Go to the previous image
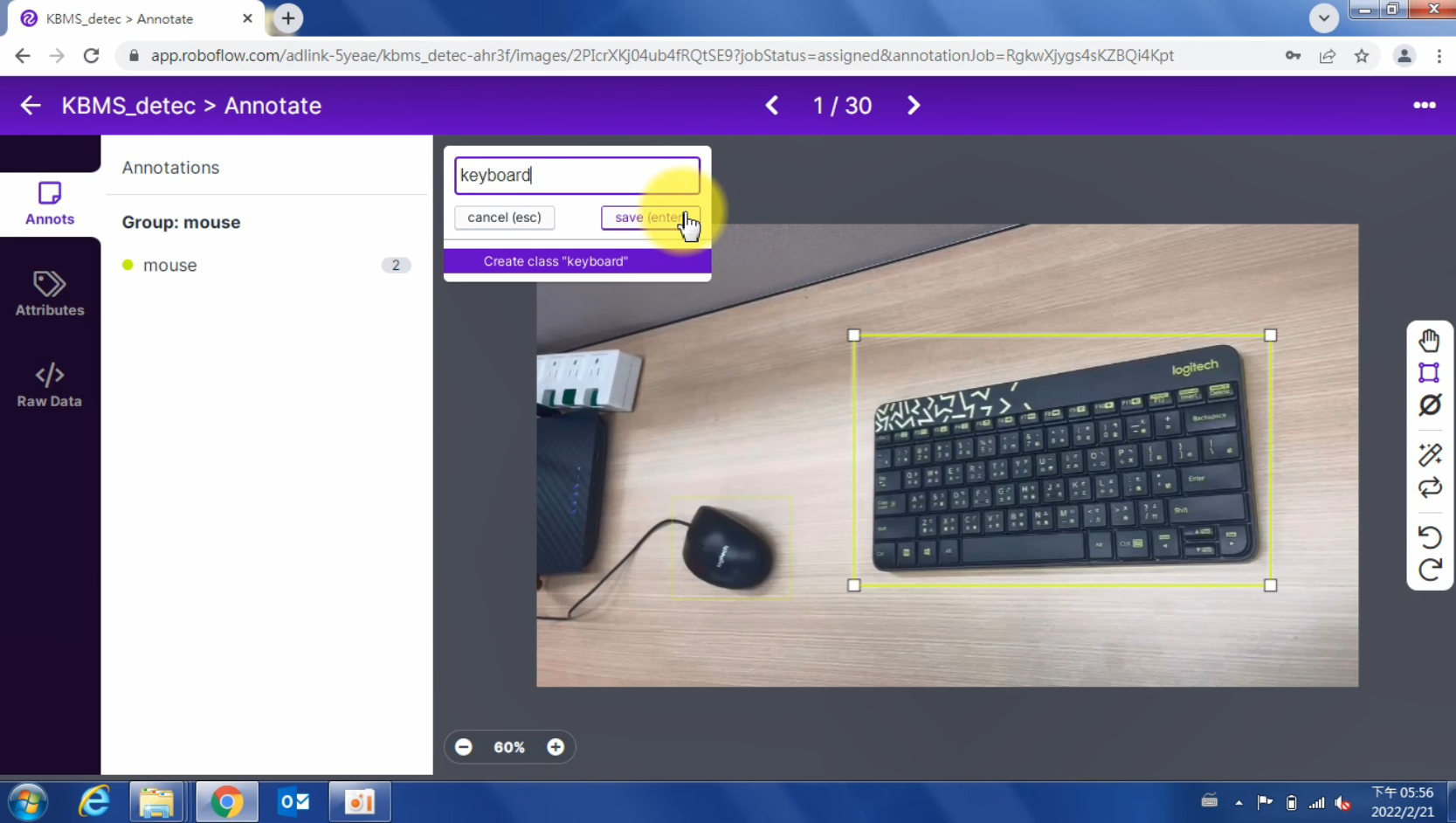The width and height of the screenshot is (1456, 823). [x=772, y=106]
